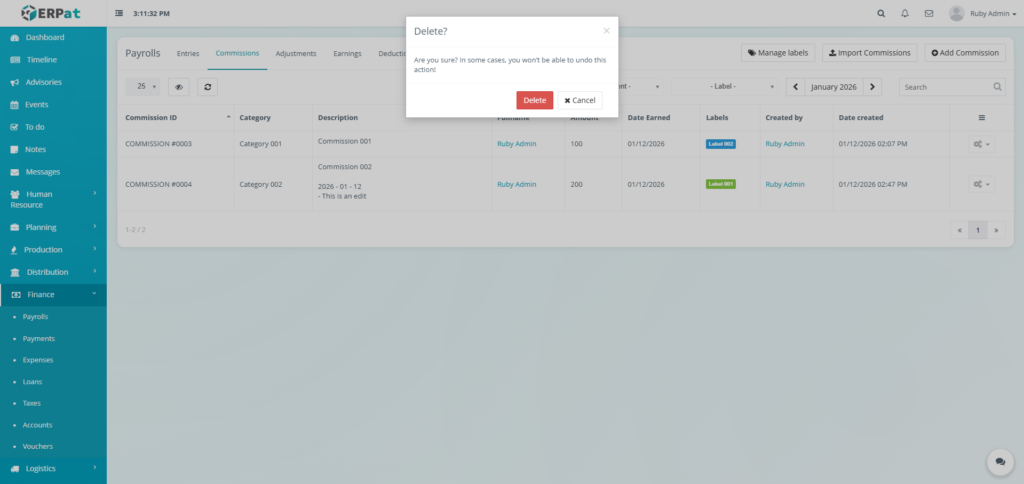Expand Human Resource sidebar menu
The image size is (1024, 484).
point(53,199)
